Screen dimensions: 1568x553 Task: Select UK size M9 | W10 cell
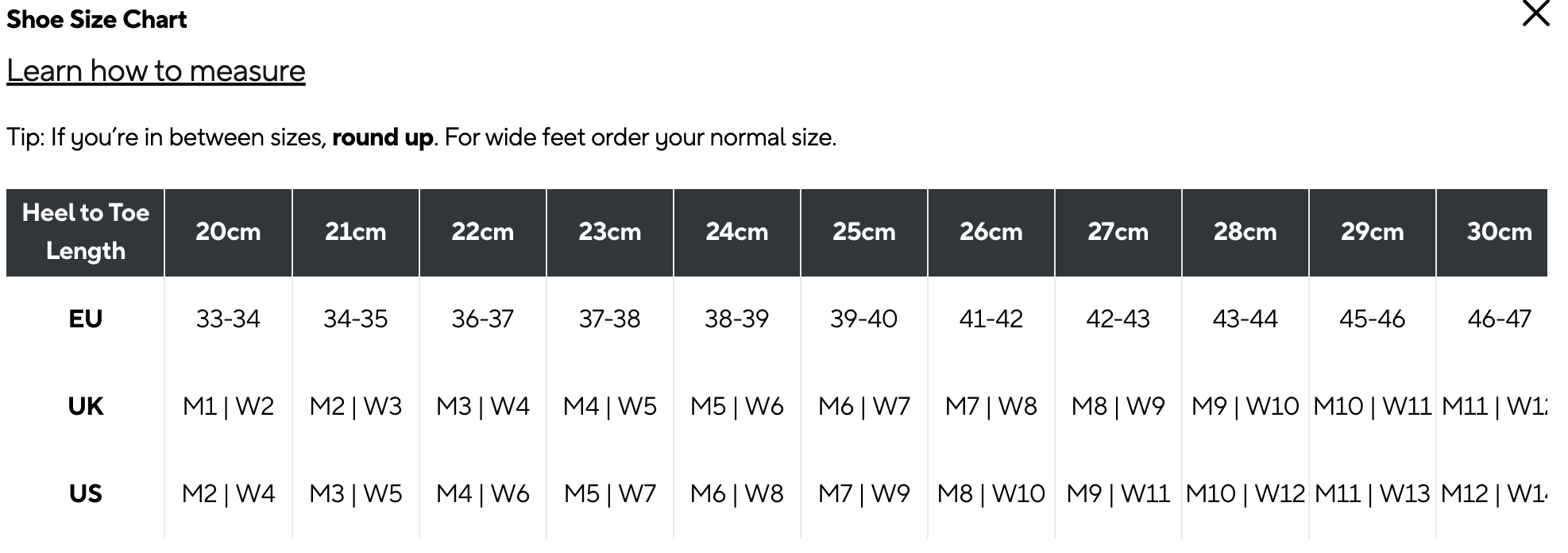[x=1245, y=407]
